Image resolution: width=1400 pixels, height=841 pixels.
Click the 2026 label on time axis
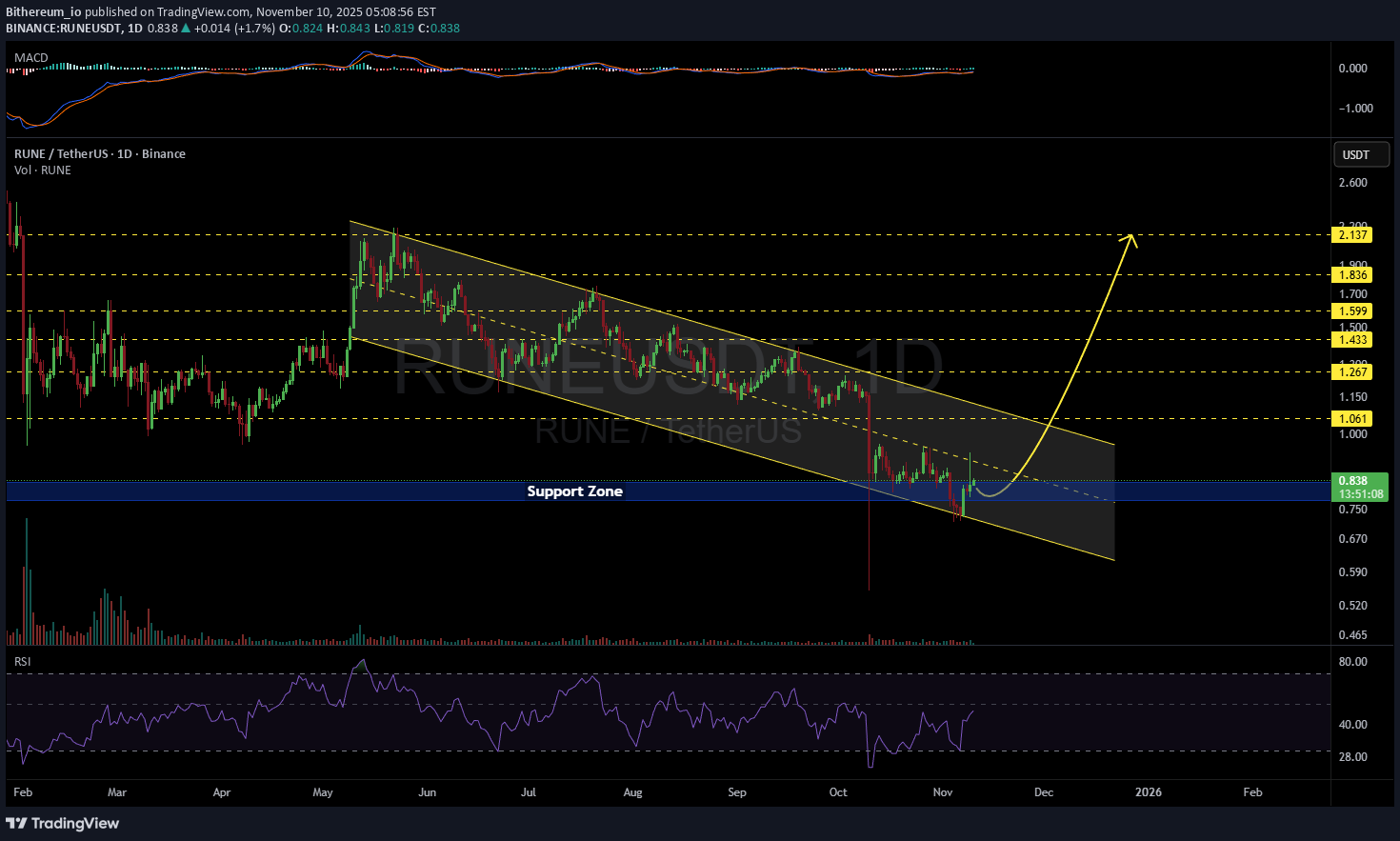click(1148, 792)
